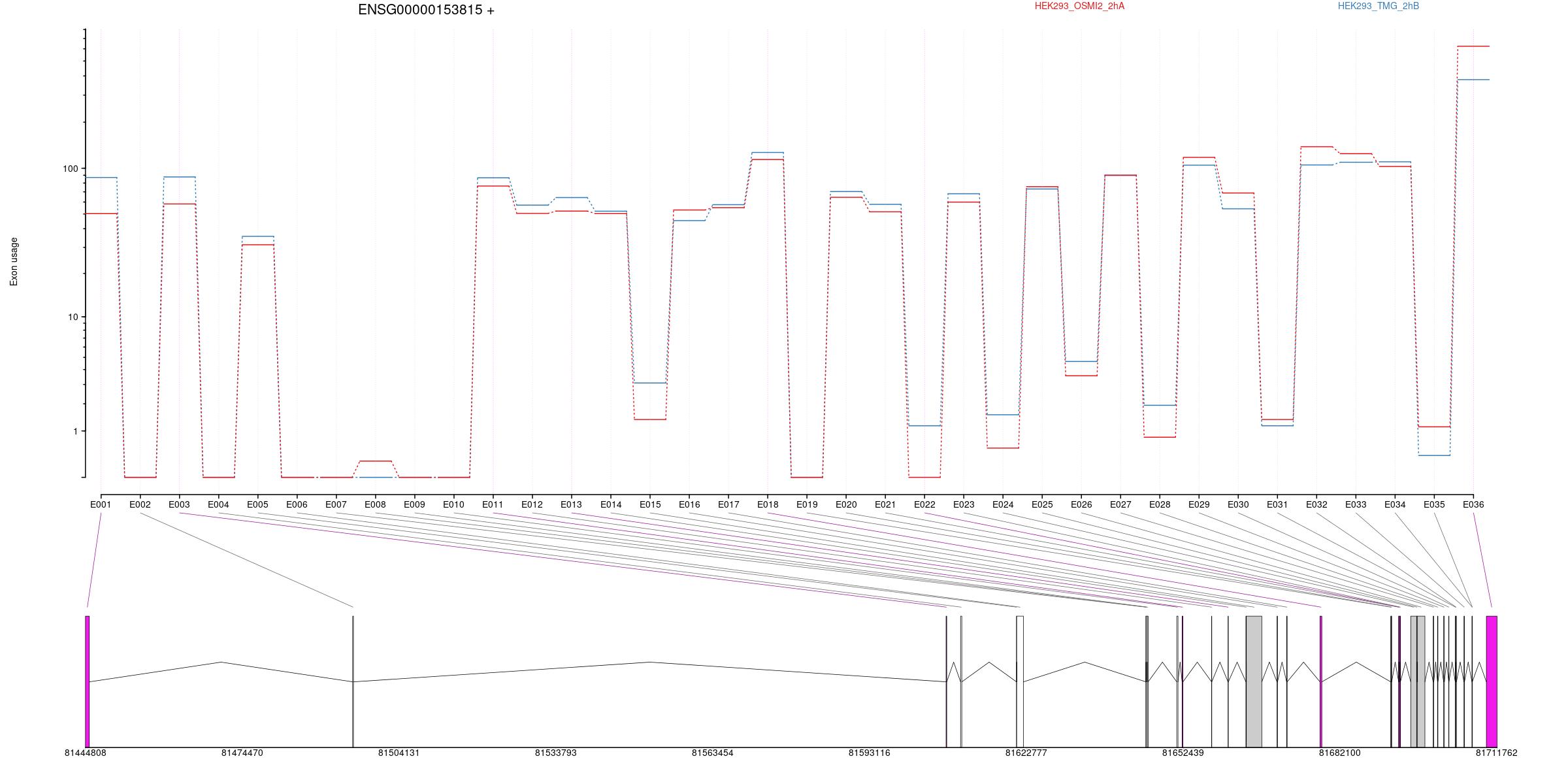Click exon label E006
The height and width of the screenshot is (784, 1568).
point(297,504)
